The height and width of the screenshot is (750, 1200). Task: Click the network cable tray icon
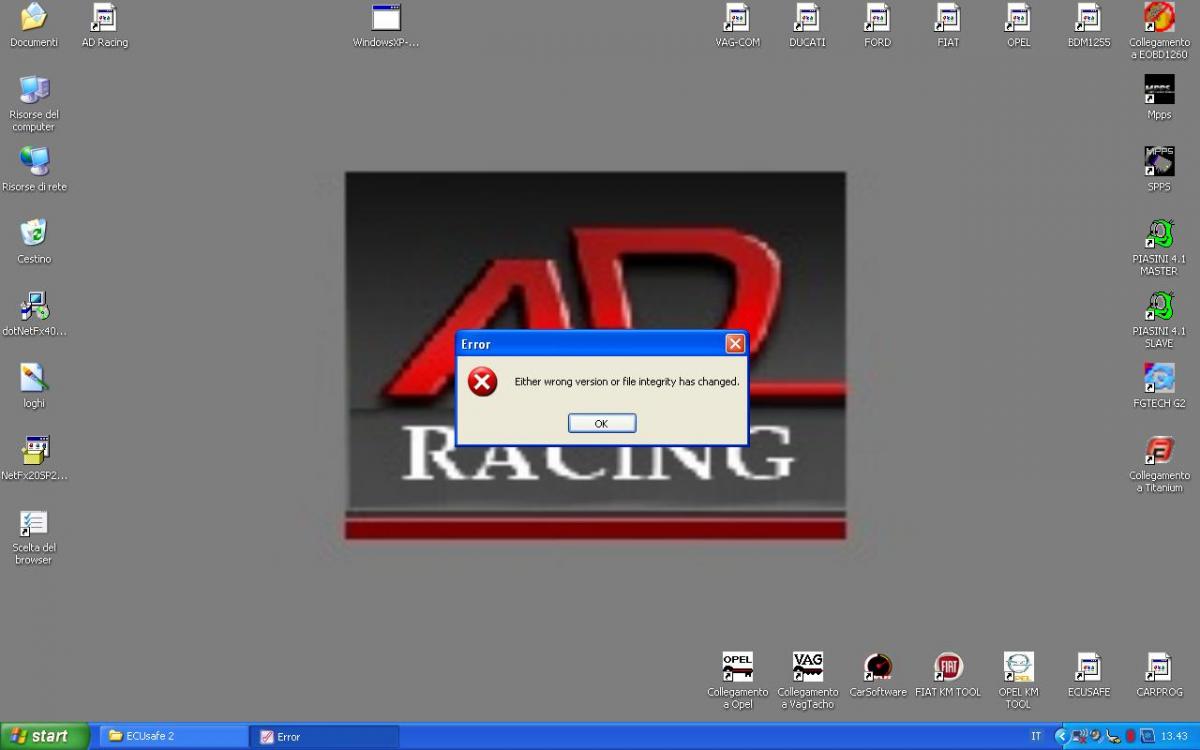click(x=1113, y=736)
